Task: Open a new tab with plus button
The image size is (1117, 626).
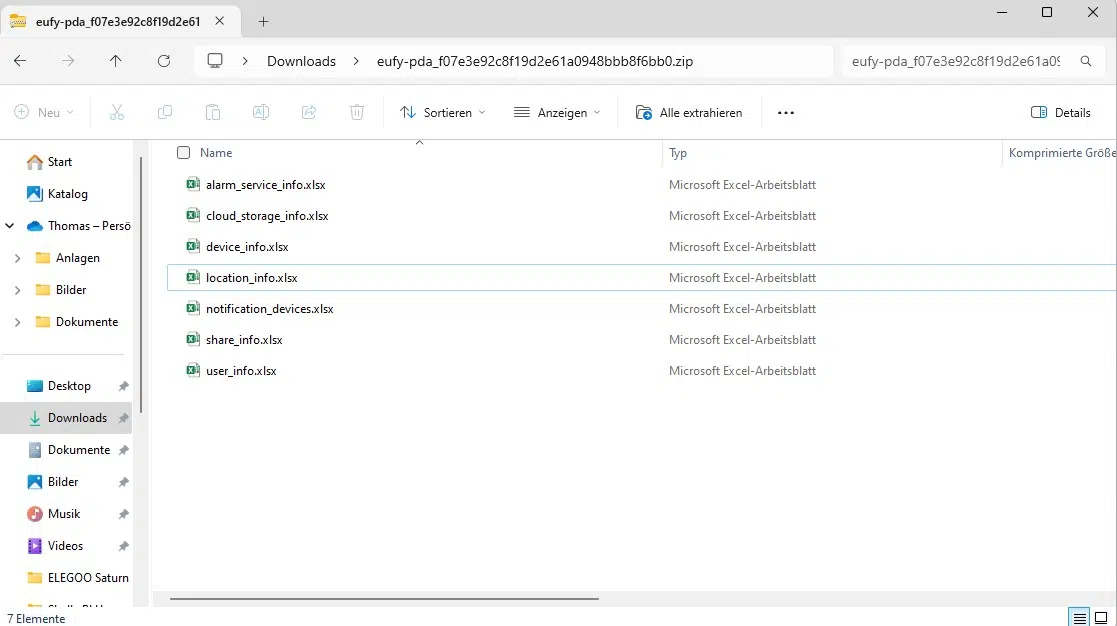Action: pyautogui.click(x=264, y=21)
